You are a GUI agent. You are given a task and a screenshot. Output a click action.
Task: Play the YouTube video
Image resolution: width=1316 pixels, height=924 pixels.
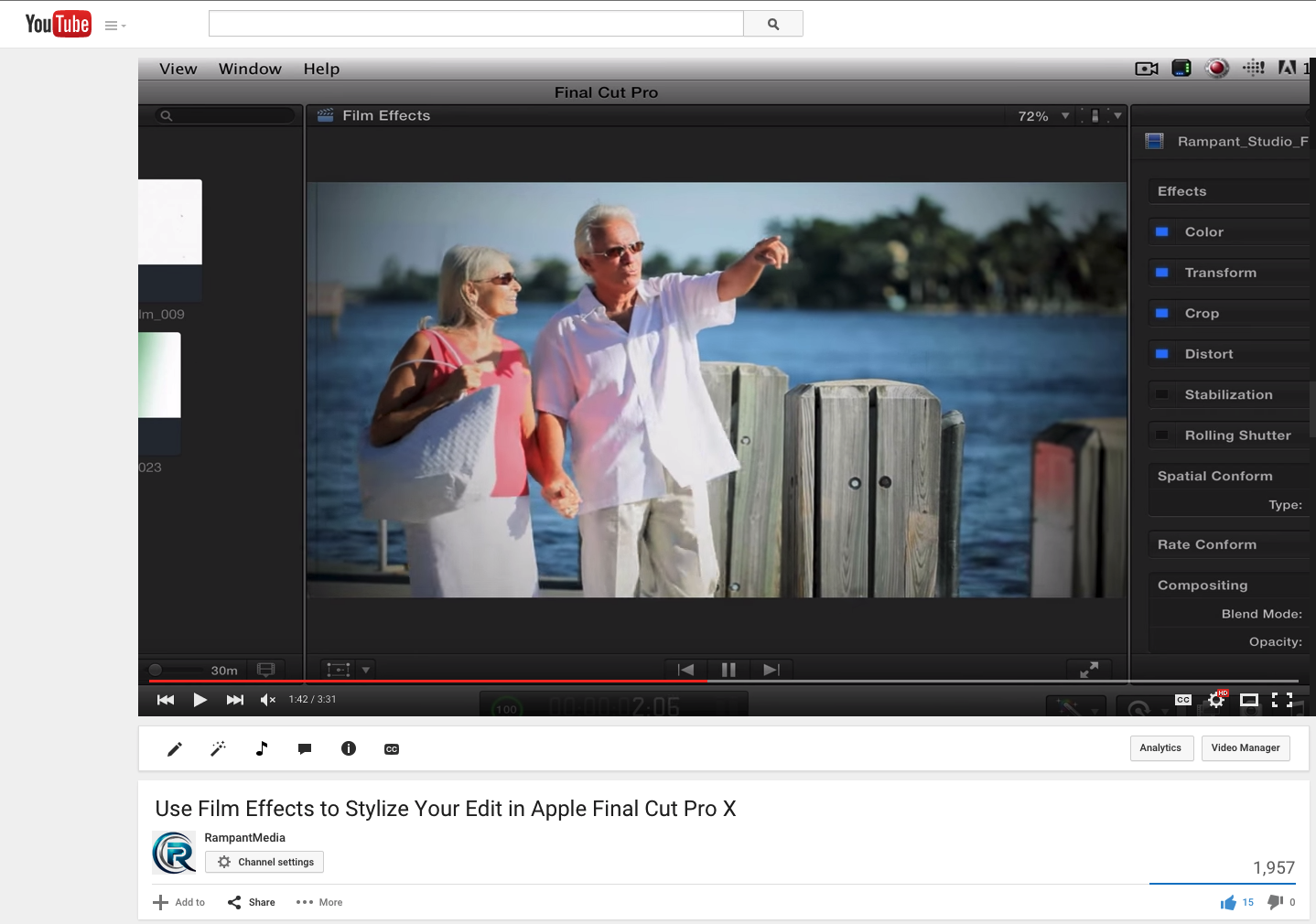200,700
